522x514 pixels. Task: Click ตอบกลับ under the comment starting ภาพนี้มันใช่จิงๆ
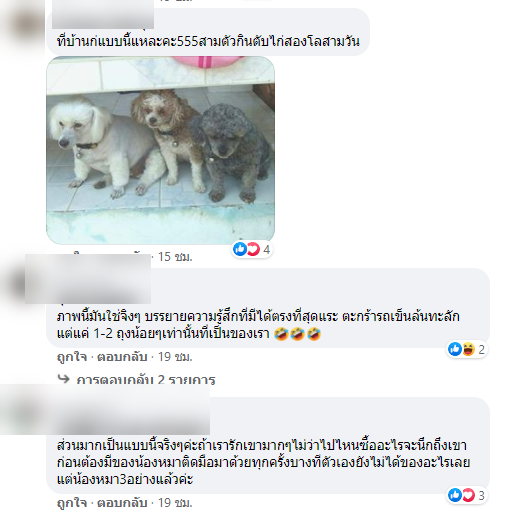coord(122,357)
